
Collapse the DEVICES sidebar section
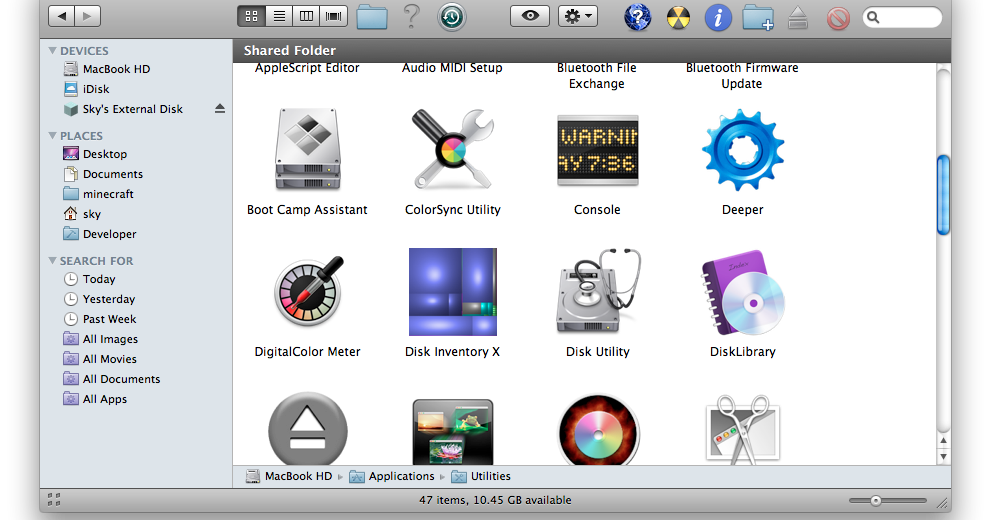tap(52, 51)
